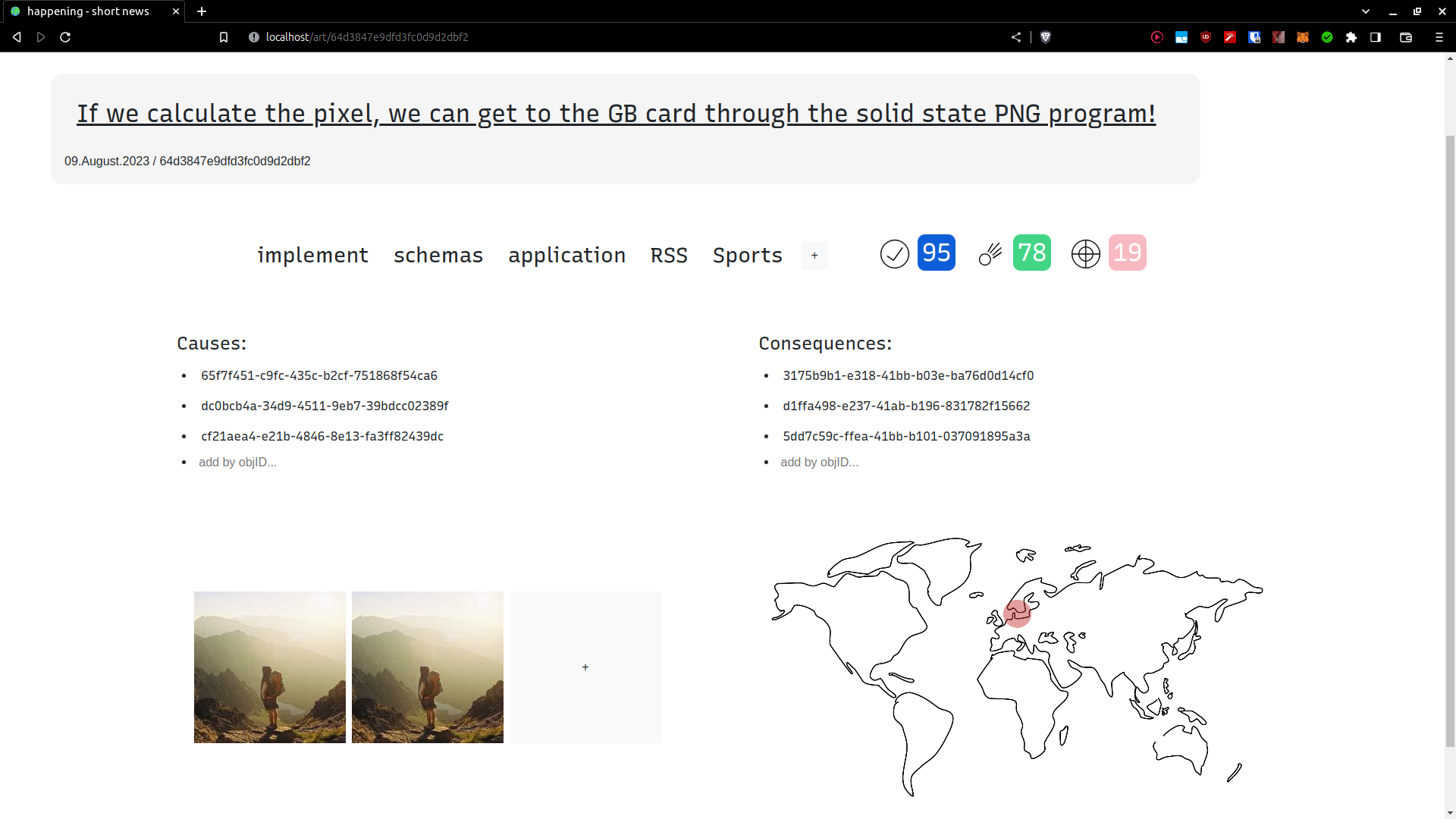The width and height of the screenshot is (1456, 819).
Task: Open Brave Shields lion icon
Action: pos(1045,37)
